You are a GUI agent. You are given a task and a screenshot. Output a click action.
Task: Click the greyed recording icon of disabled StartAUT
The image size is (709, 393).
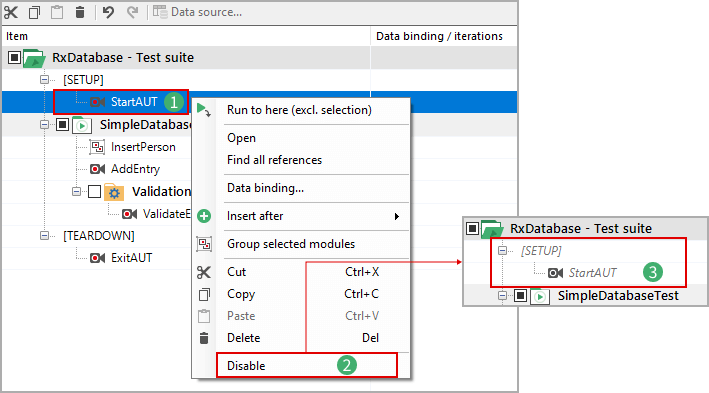[x=556, y=273]
